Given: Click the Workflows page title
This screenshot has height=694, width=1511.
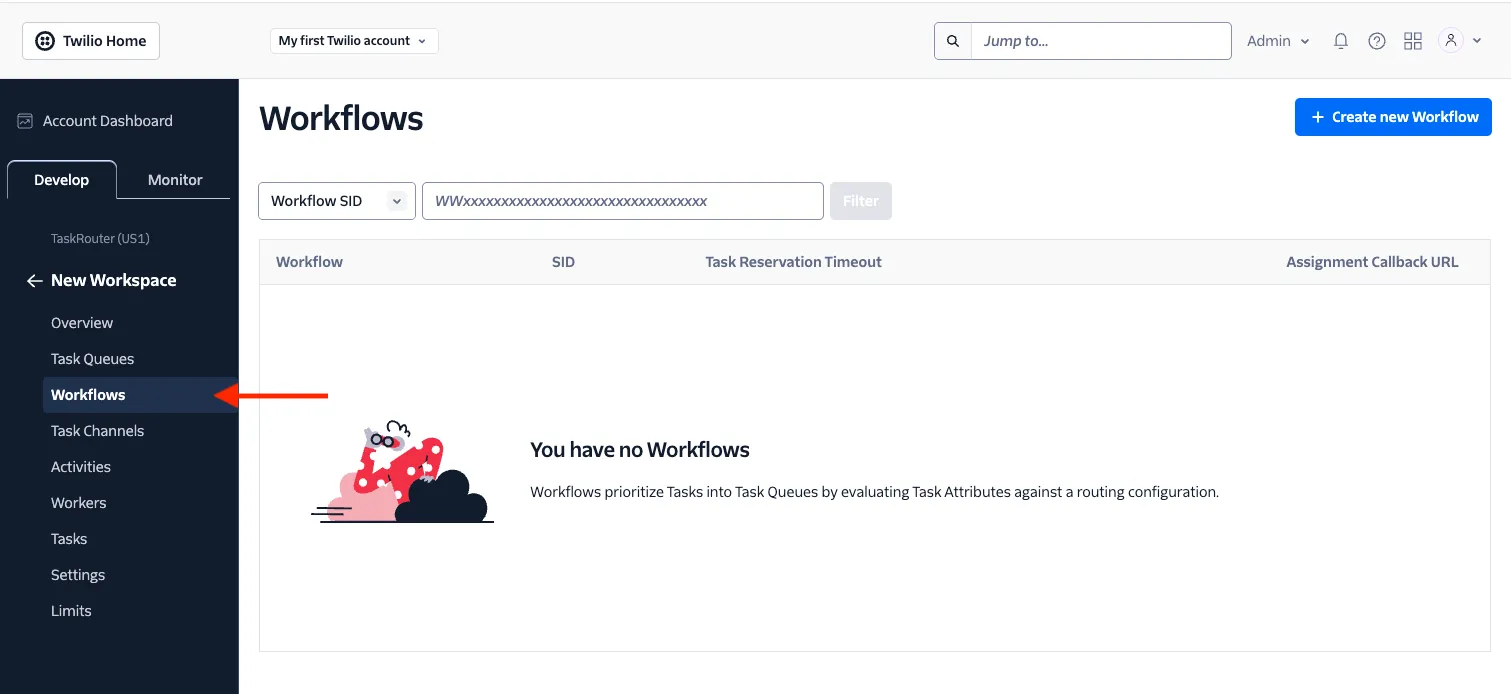Looking at the screenshot, I should 341,119.
